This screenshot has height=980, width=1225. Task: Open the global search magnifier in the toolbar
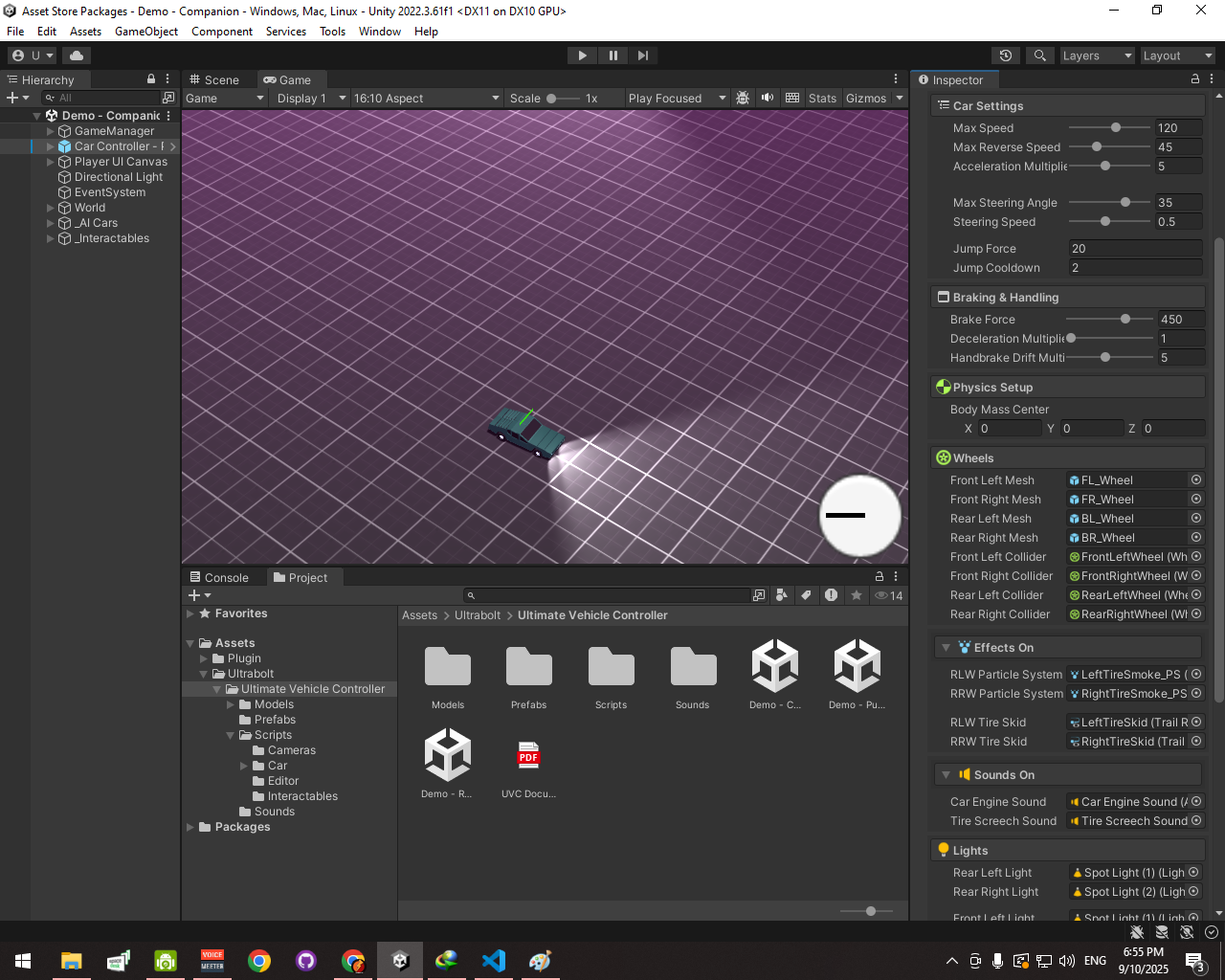pyautogui.click(x=1039, y=56)
